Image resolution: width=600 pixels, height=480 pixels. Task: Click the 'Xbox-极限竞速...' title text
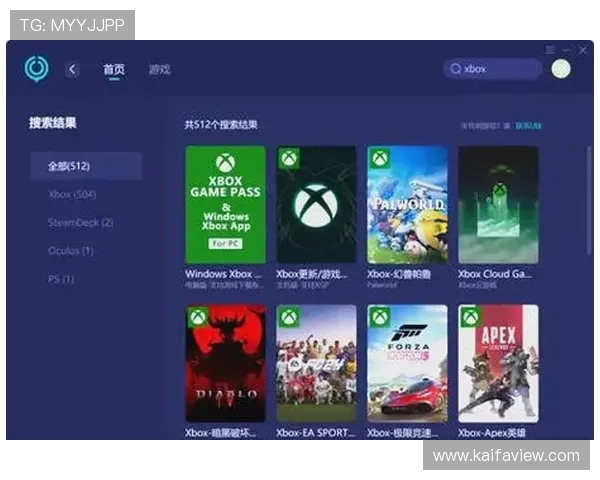[x=403, y=433]
